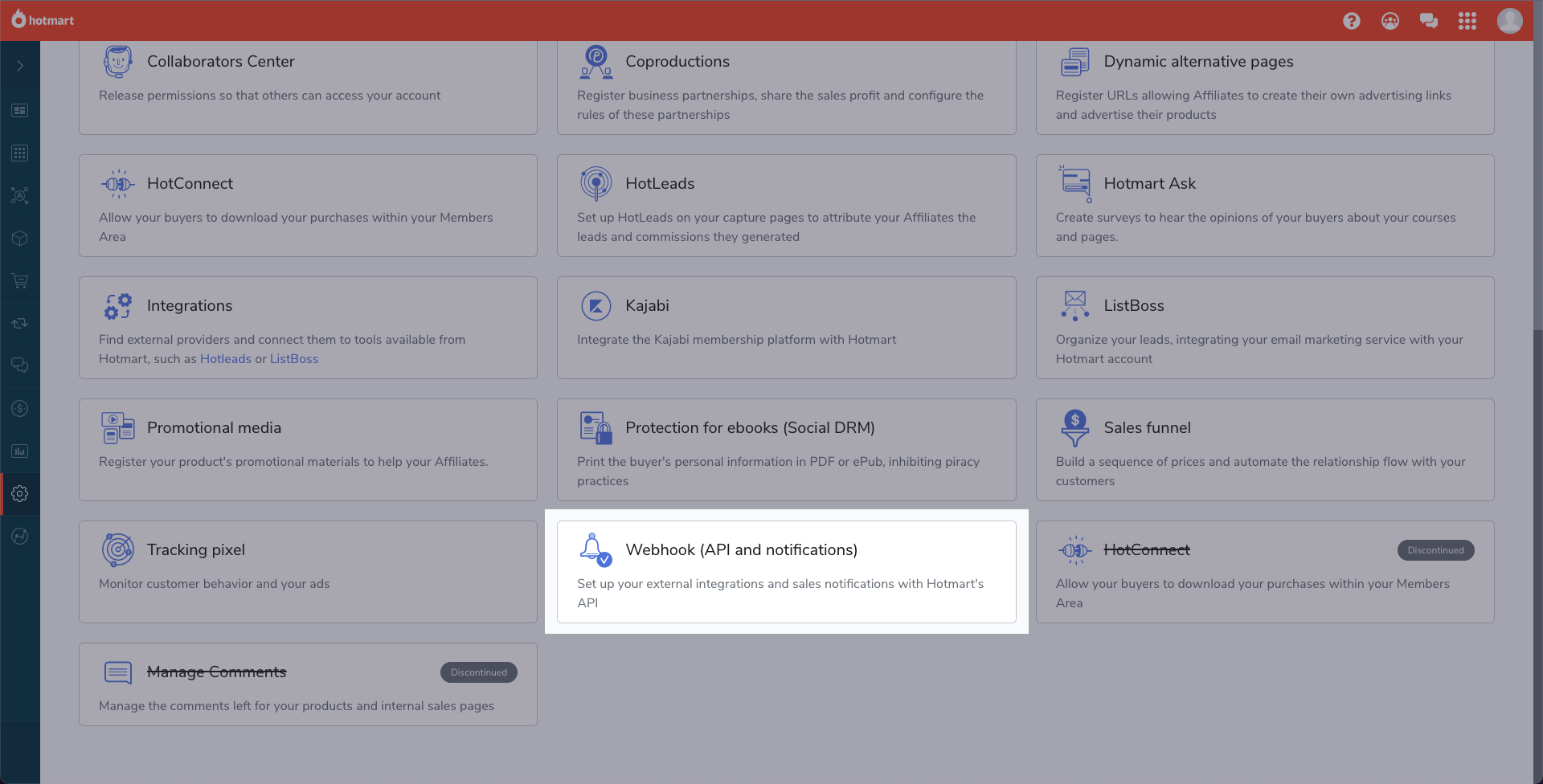Image resolution: width=1543 pixels, height=784 pixels.
Task: Open Webhook (API and notifications)
Action: pyautogui.click(x=741, y=550)
